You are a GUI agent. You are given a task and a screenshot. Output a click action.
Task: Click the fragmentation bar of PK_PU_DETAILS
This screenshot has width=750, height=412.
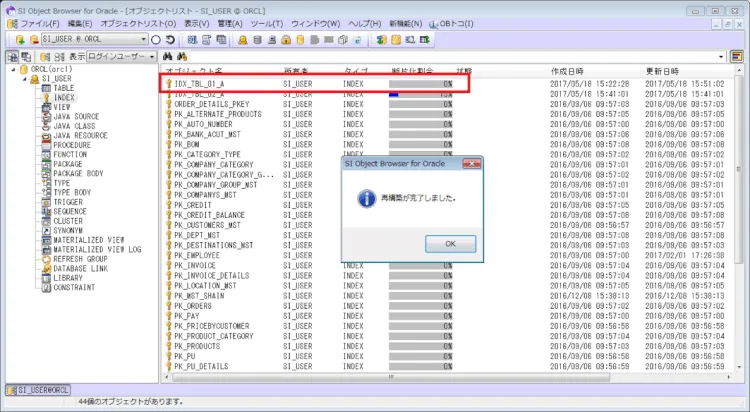click(420, 366)
